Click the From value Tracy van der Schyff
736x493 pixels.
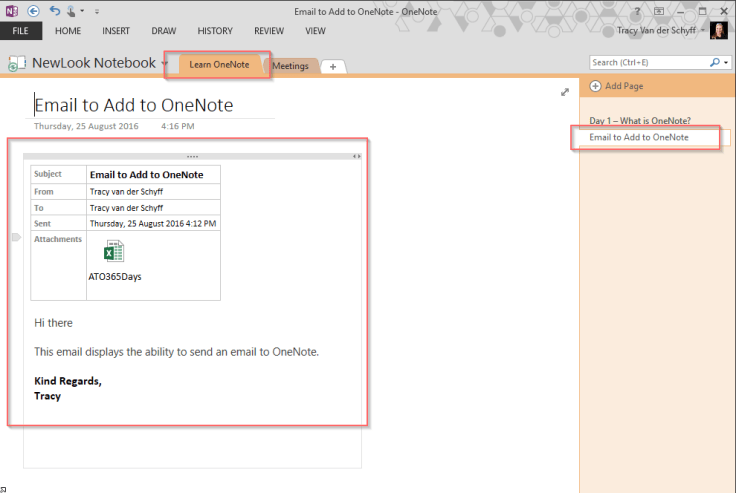point(126,192)
